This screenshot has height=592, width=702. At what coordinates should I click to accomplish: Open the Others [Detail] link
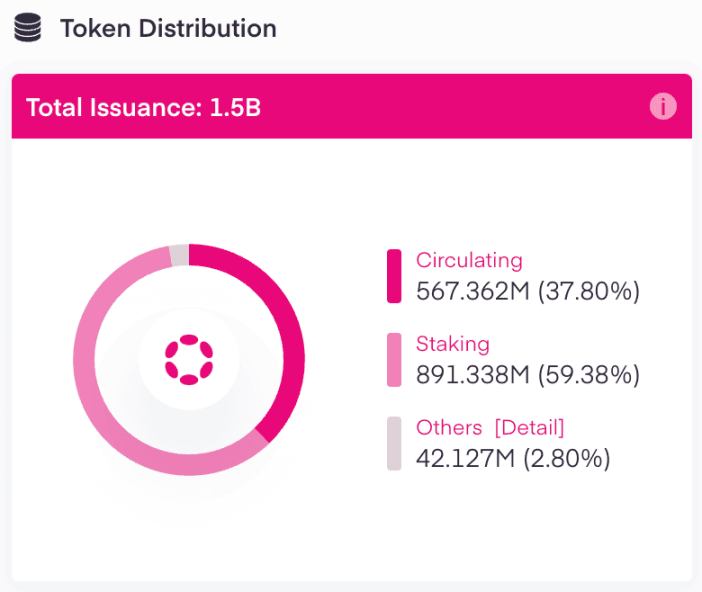(x=530, y=428)
